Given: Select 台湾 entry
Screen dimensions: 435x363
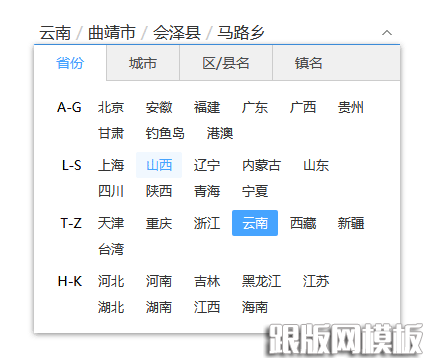Looking at the screenshot, I should 111,249.
